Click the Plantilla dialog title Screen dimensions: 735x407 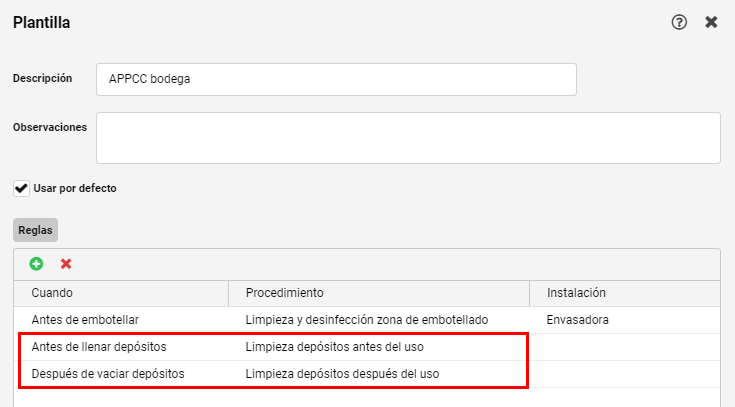42,23
